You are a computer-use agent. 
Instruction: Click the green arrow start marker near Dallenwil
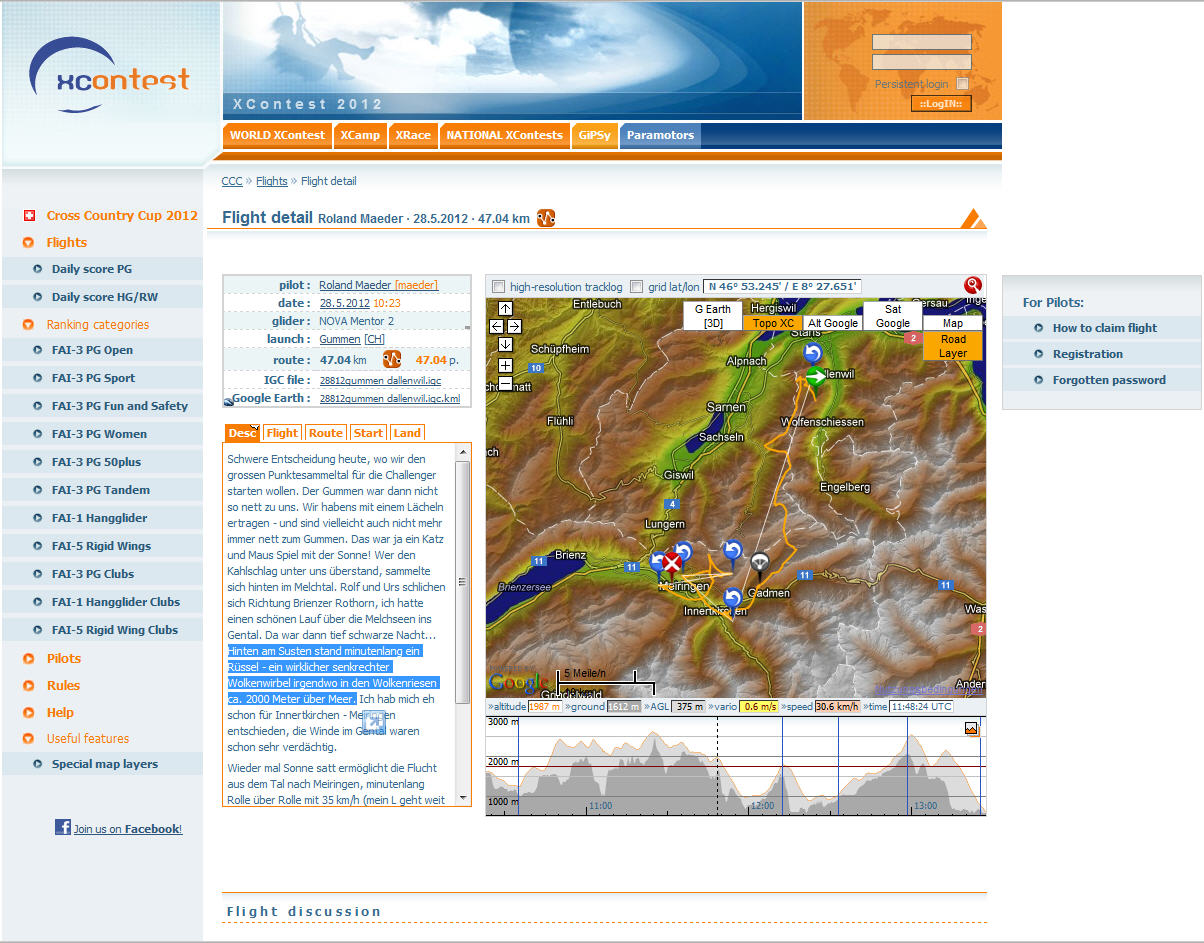[817, 376]
